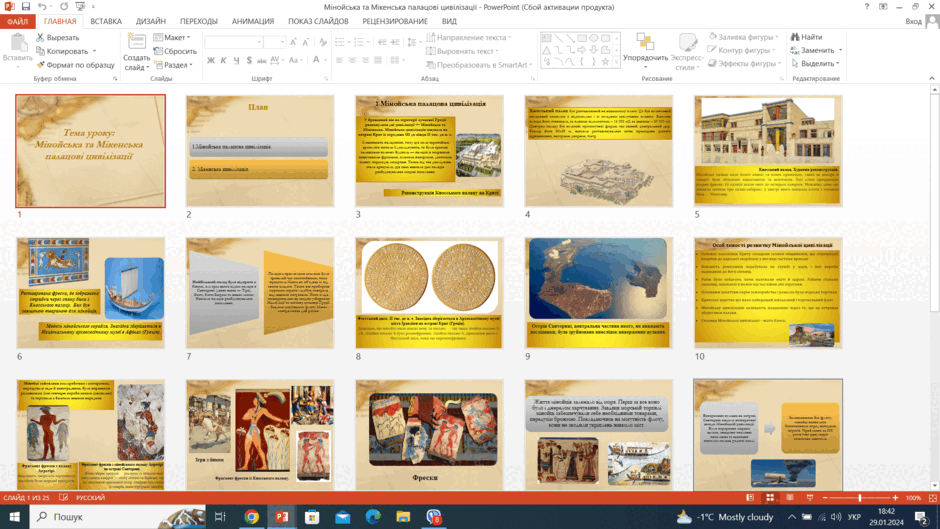
Task: Select the План slide 2 thumbnail
Action: (x=260, y=151)
